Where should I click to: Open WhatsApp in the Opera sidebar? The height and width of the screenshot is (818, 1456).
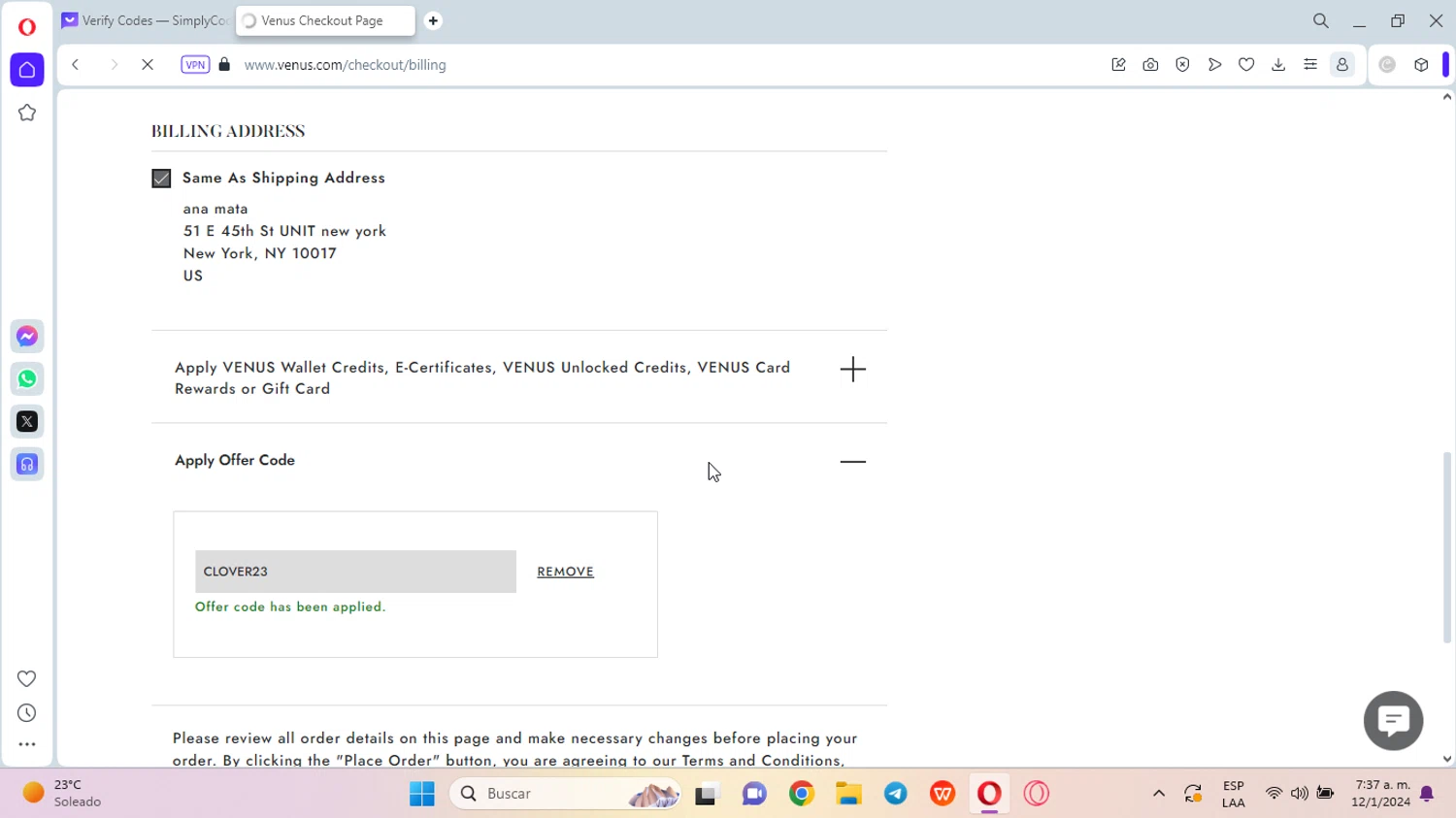tap(27, 379)
